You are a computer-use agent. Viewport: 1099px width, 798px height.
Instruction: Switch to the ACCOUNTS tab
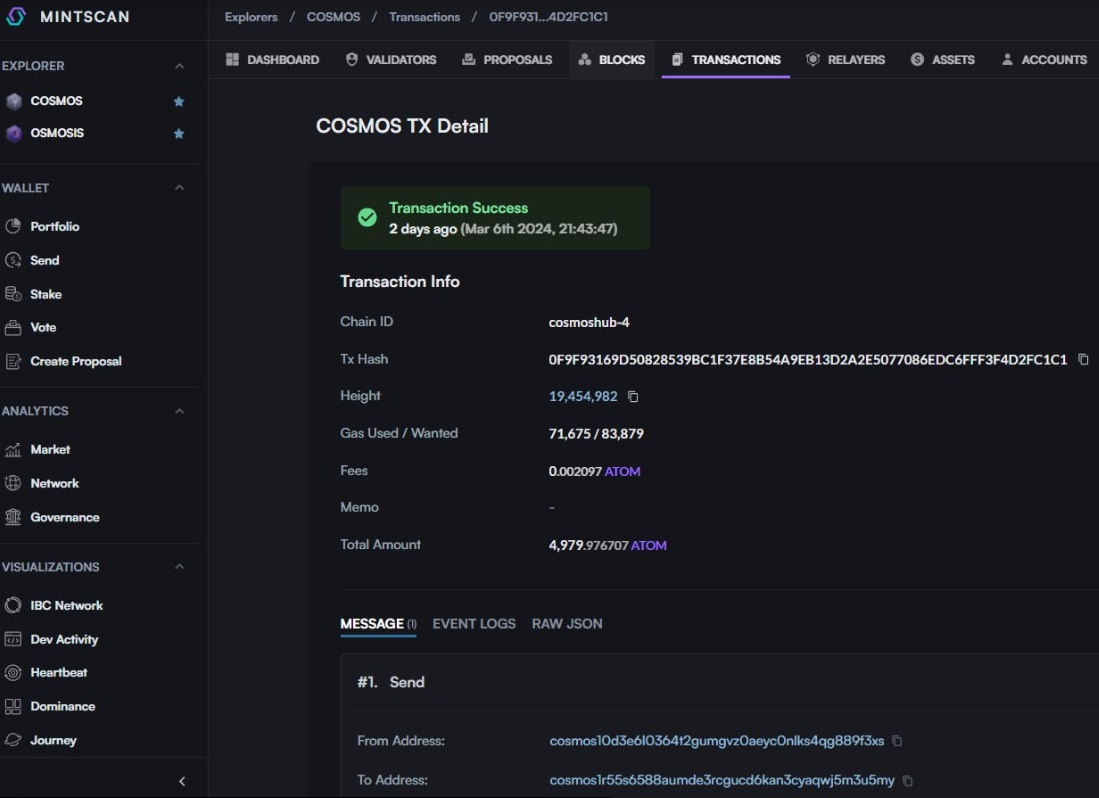point(1044,60)
